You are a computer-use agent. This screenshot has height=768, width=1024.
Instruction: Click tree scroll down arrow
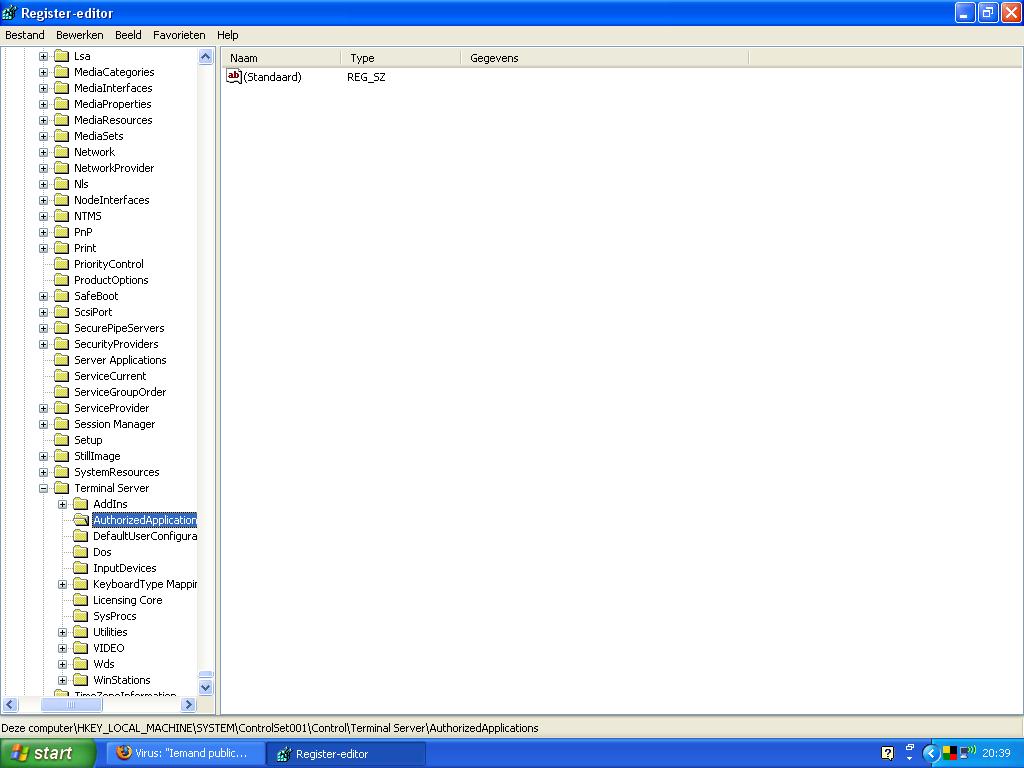click(x=206, y=687)
